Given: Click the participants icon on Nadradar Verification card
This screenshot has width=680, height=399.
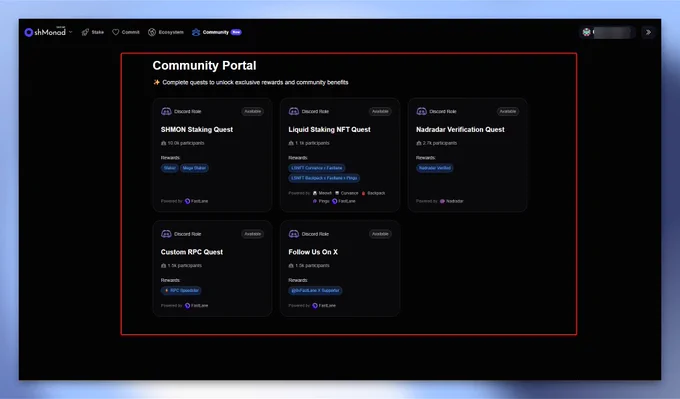Looking at the screenshot, I should (x=419, y=143).
